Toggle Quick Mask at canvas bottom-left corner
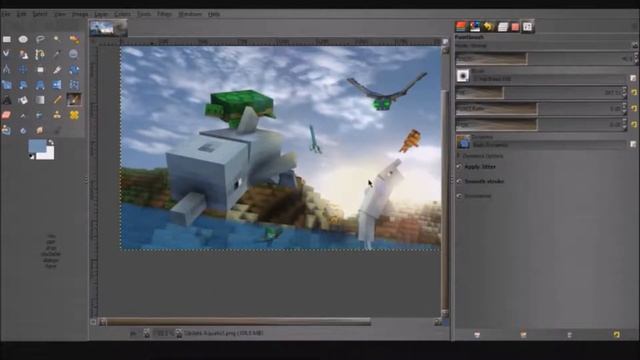Screen dimensions: 640x360 [x=93, y=322]
